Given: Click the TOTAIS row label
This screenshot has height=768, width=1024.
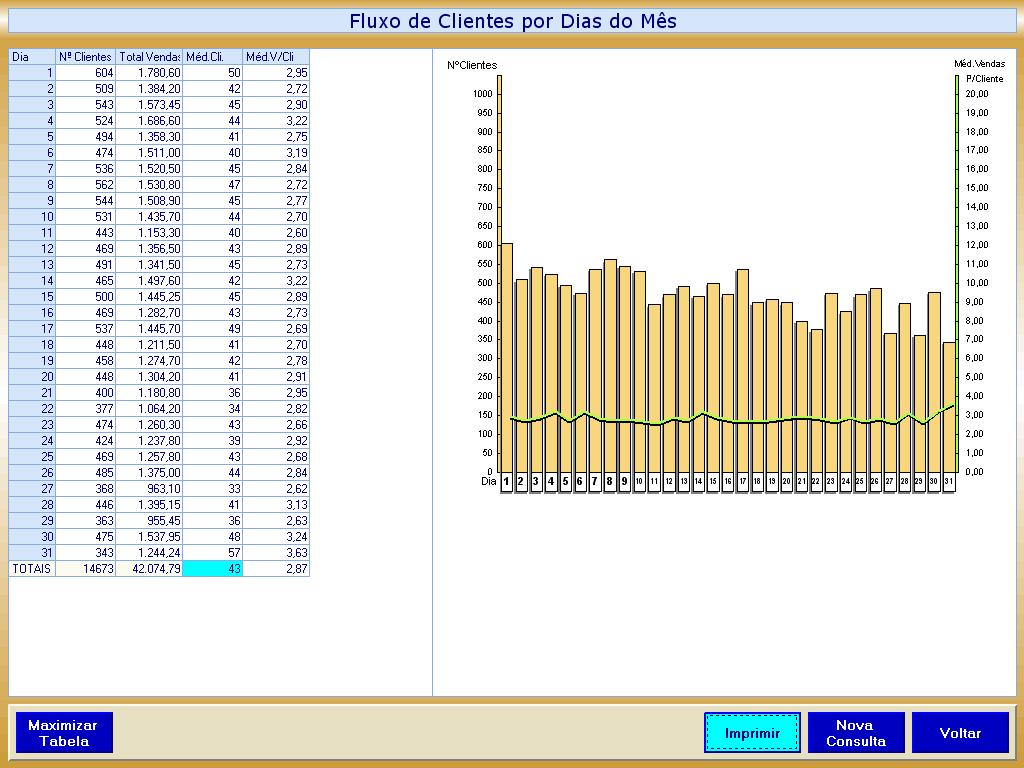Looking at the screenshot, I should 32,568.
